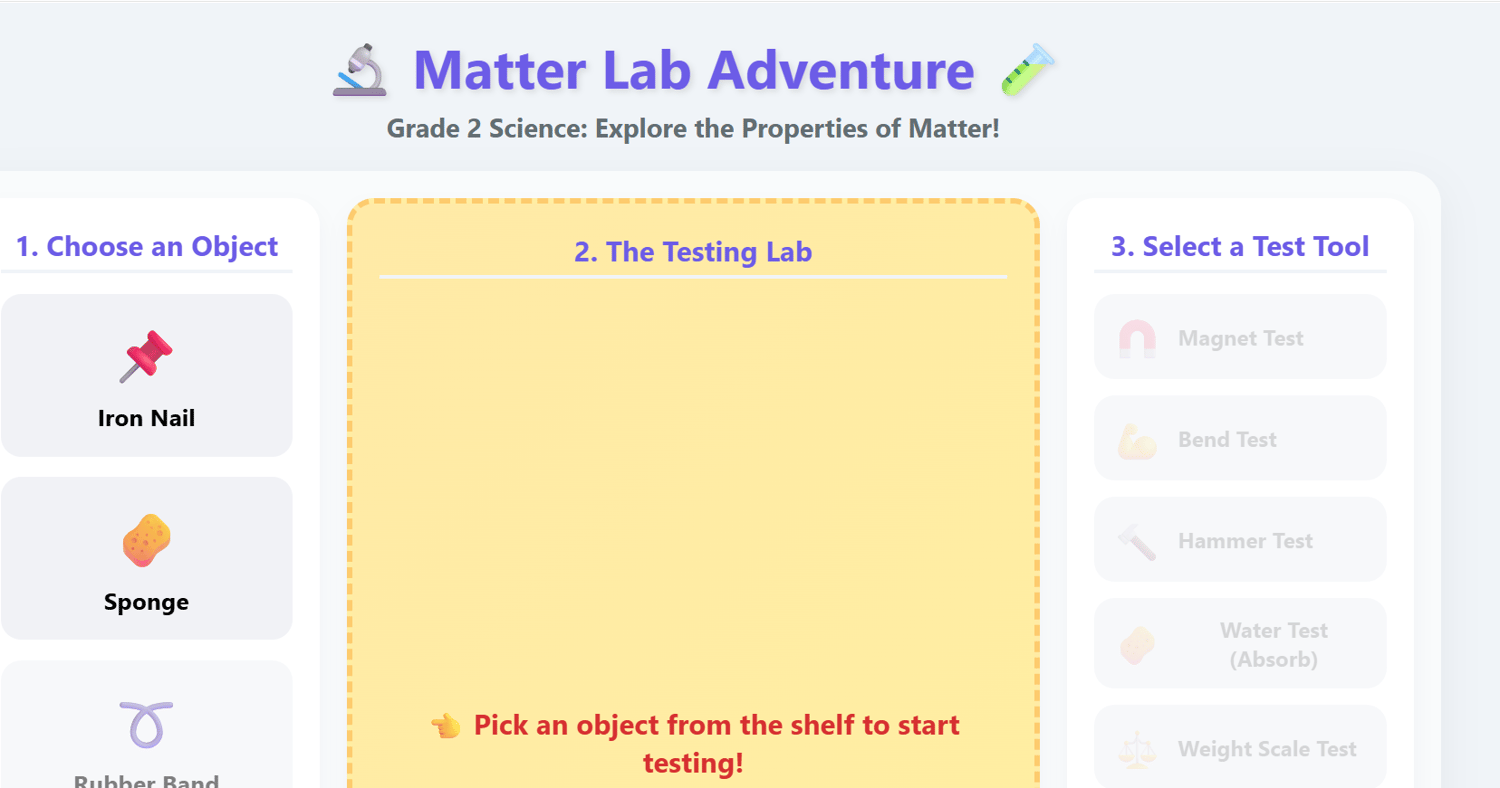
Task: Click the microscope icon beside the title
Action: pyautogui.click(x=359, y=70)
